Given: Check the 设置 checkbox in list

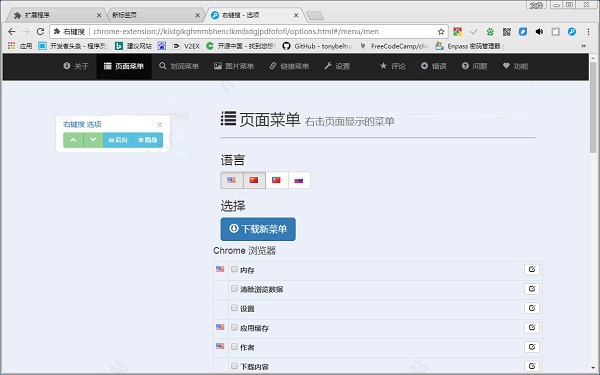Looking at the screenshot, I should click(x=234, y=308).
